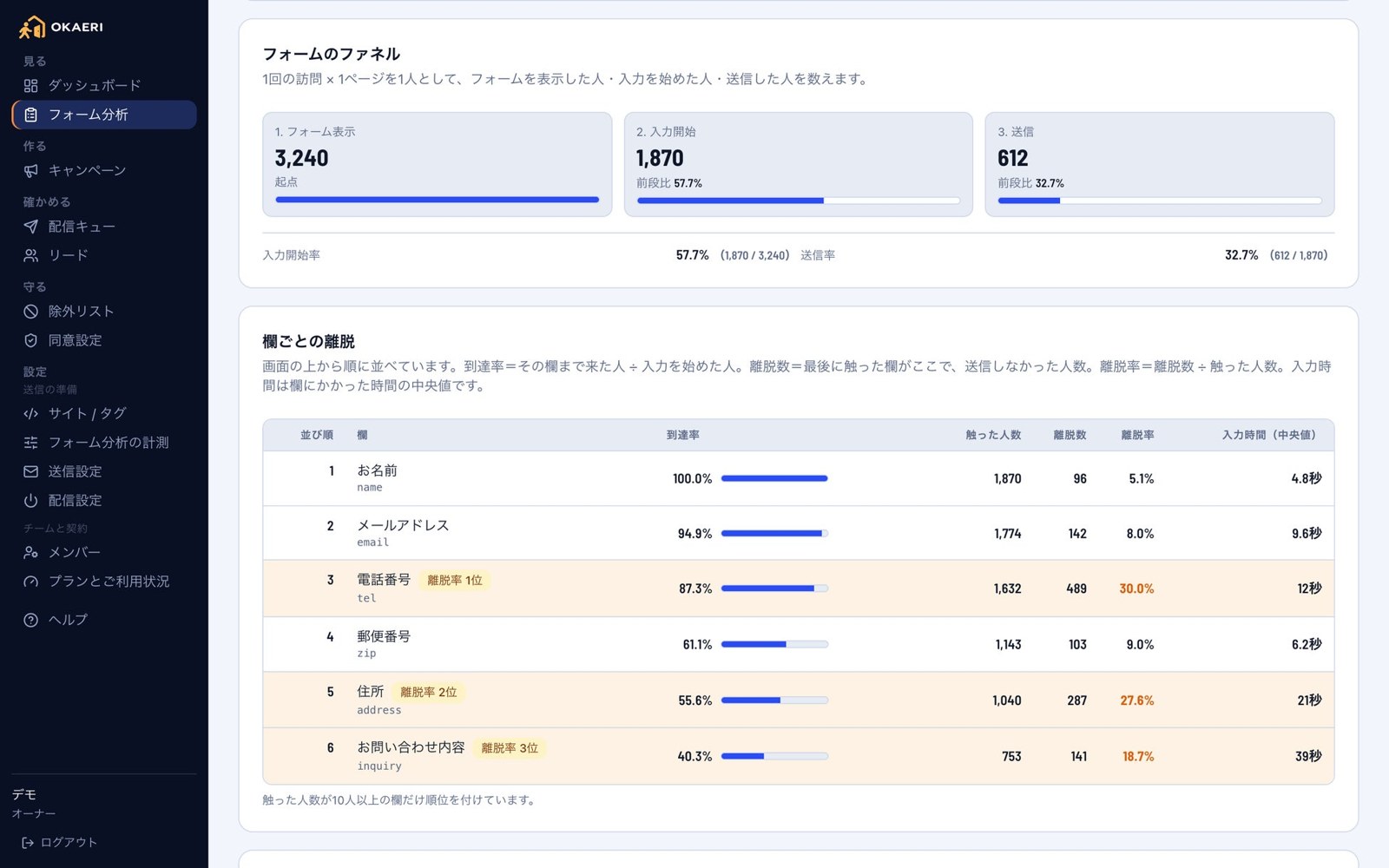Image resolution: width=1389 pixels, height=868 pixels.
Task: Click the サイト / タグ code icon
Action: [30, 414]
